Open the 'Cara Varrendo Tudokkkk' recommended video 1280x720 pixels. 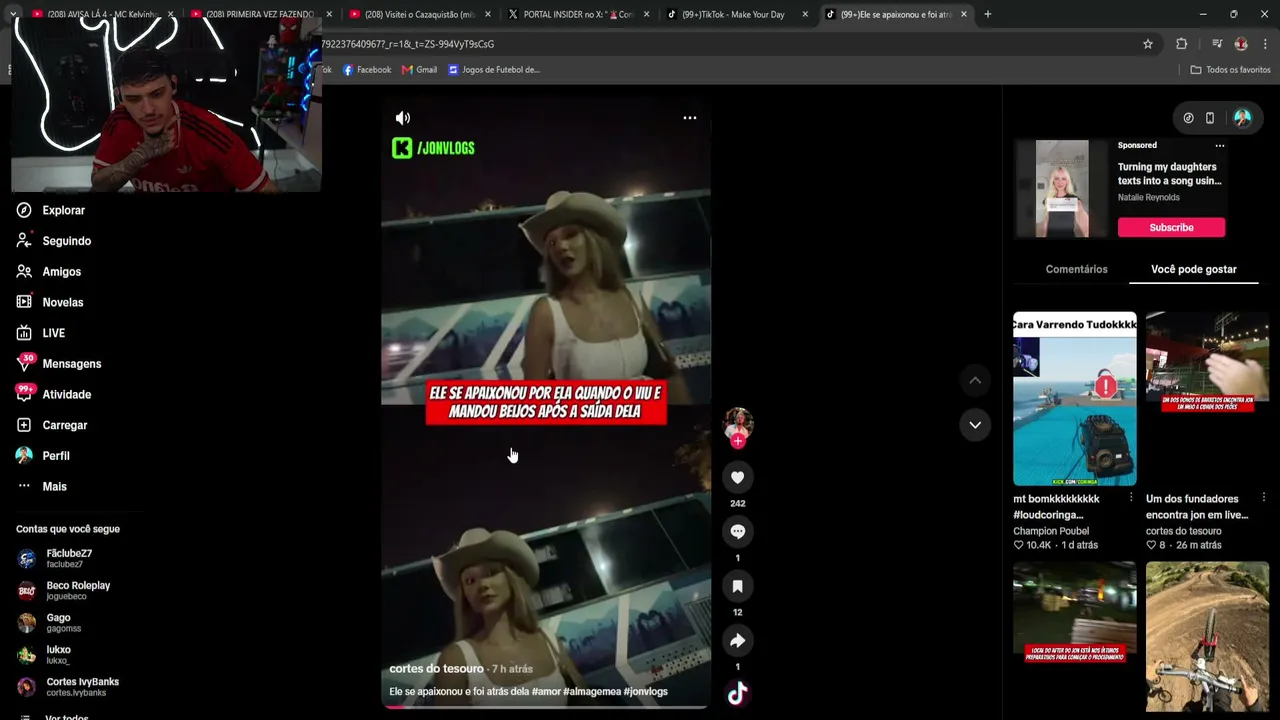point(1074,399)
